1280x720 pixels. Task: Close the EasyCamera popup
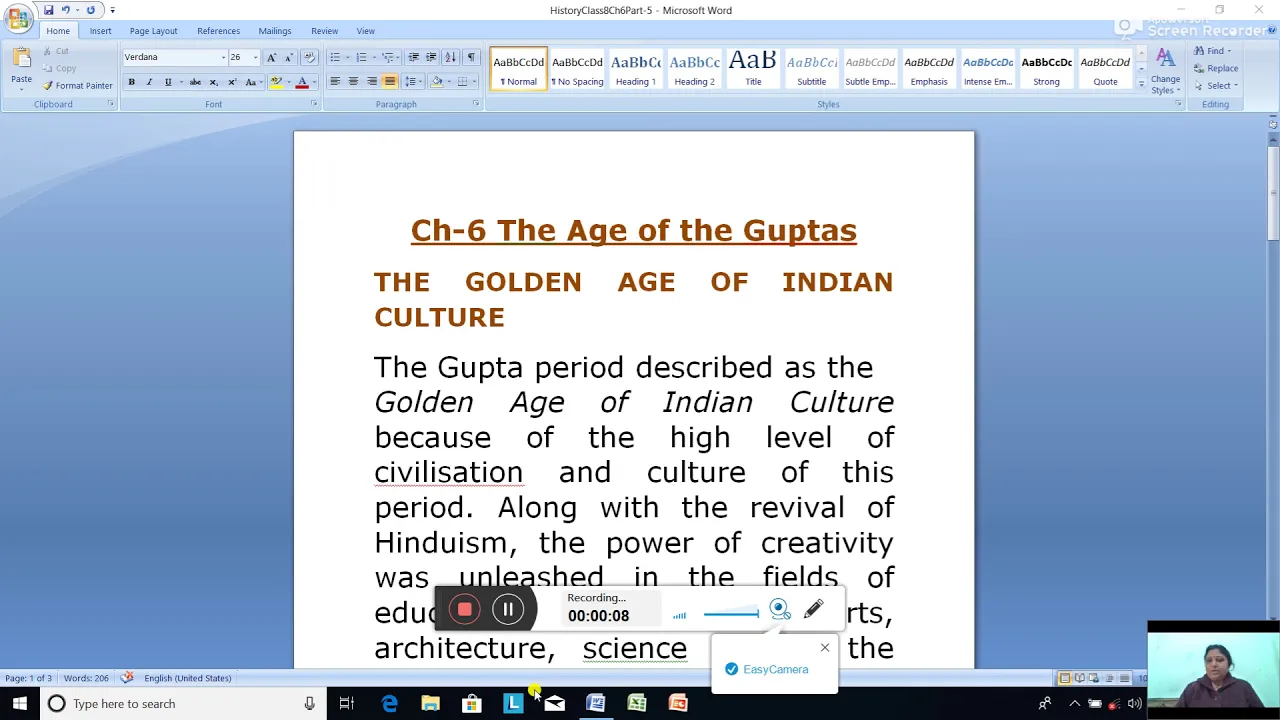[825, 648]
